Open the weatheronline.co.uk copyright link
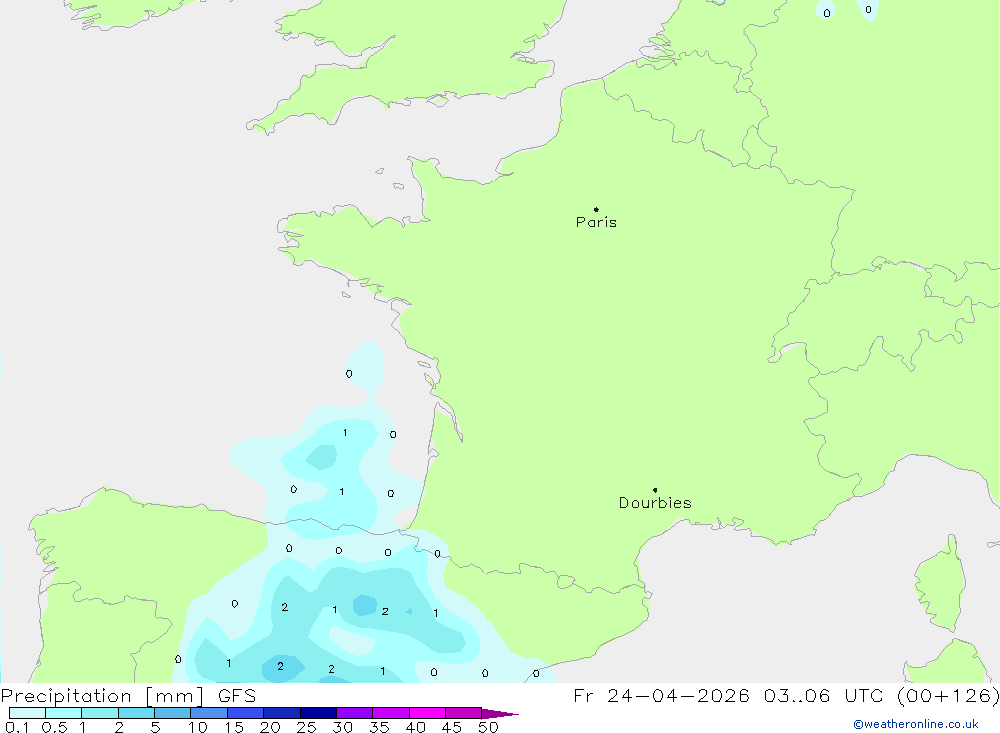 916,724
